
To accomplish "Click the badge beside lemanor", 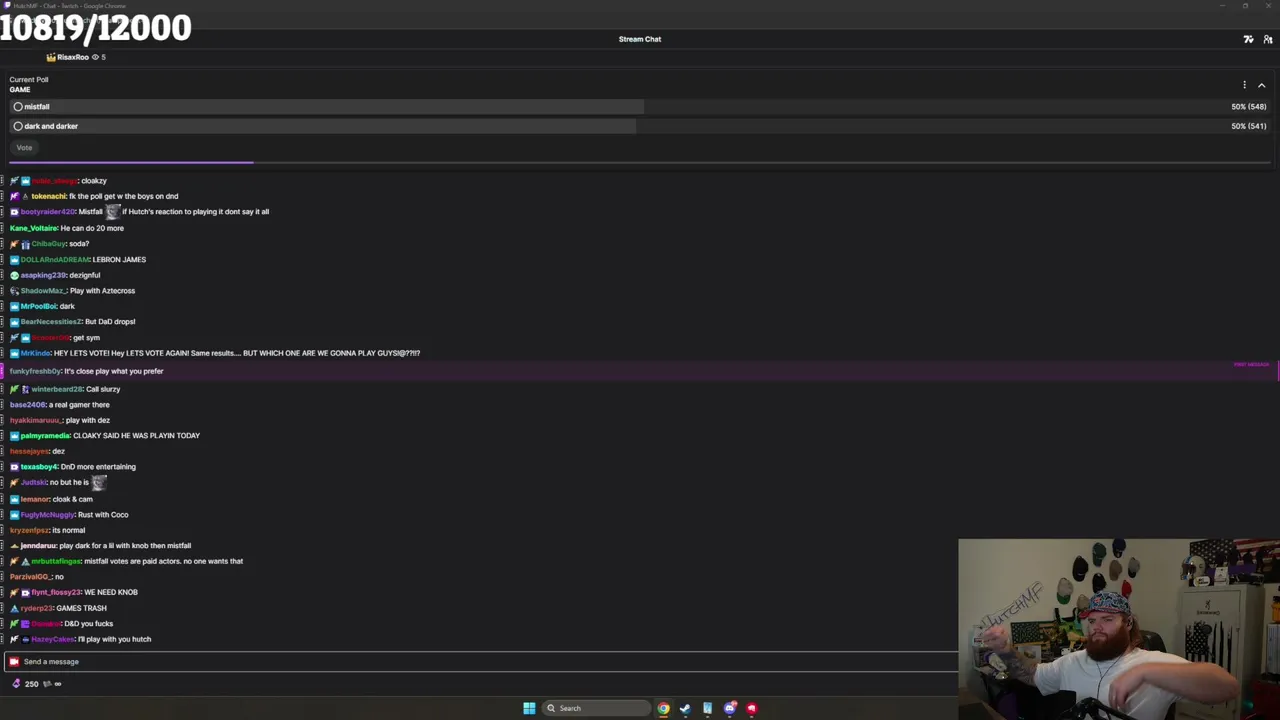I will coord(14,499).
